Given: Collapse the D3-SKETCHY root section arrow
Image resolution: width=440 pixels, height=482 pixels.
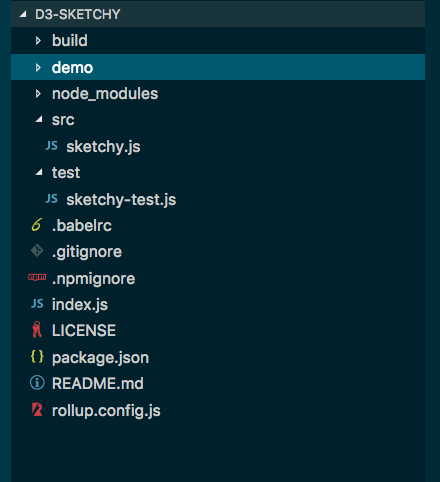Looking at the screenshot, I should click(x=23, y=14).
